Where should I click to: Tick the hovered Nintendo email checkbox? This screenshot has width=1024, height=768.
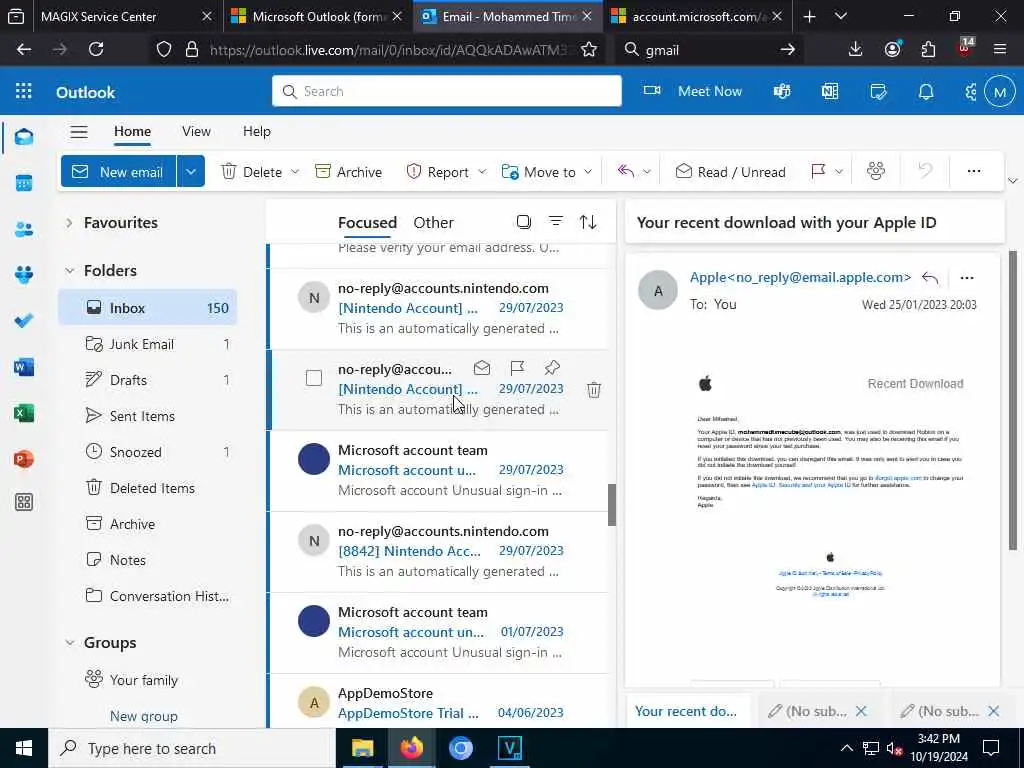pyautogui.click(x=314, y=378)
